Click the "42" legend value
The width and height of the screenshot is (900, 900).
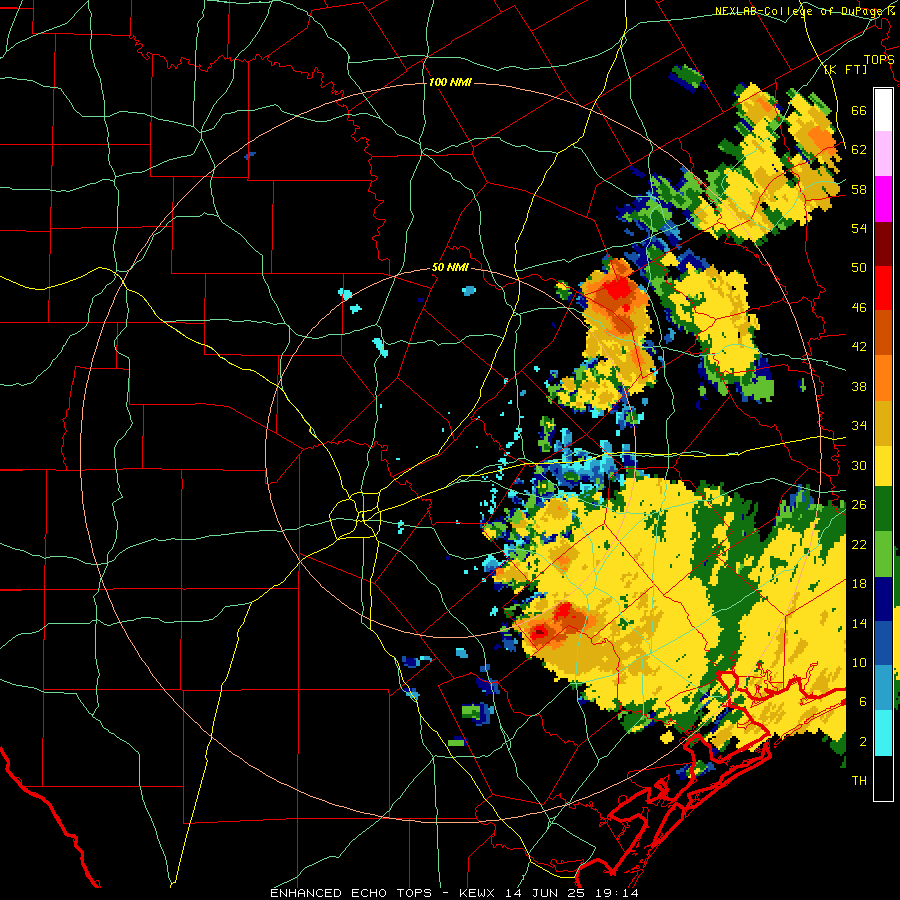point(859,347)
